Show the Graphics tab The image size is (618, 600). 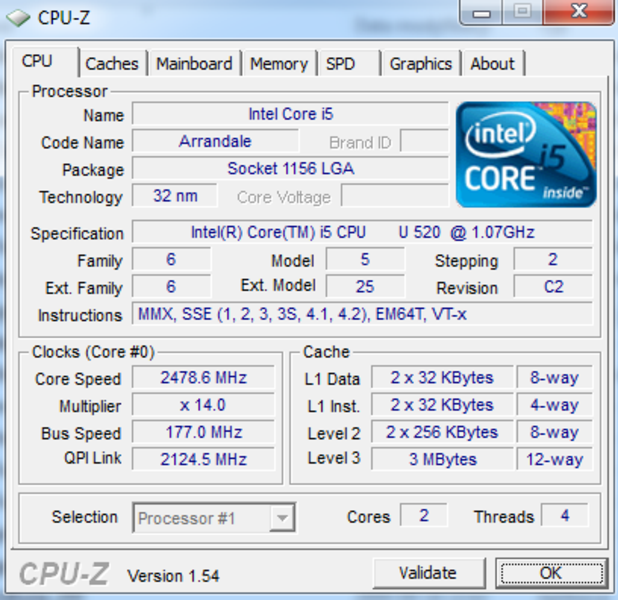(421, 63)
